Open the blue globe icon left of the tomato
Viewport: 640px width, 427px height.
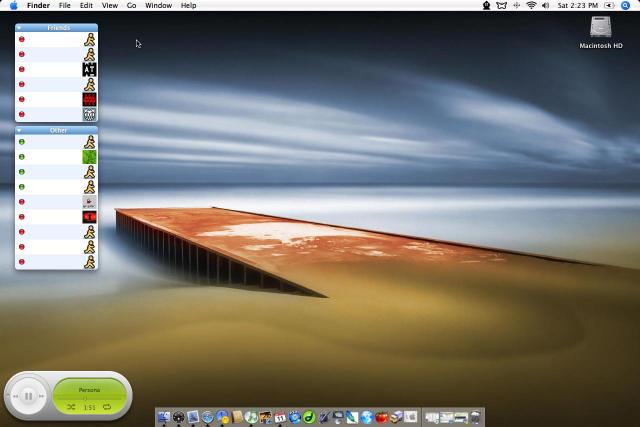pos(367,417)
